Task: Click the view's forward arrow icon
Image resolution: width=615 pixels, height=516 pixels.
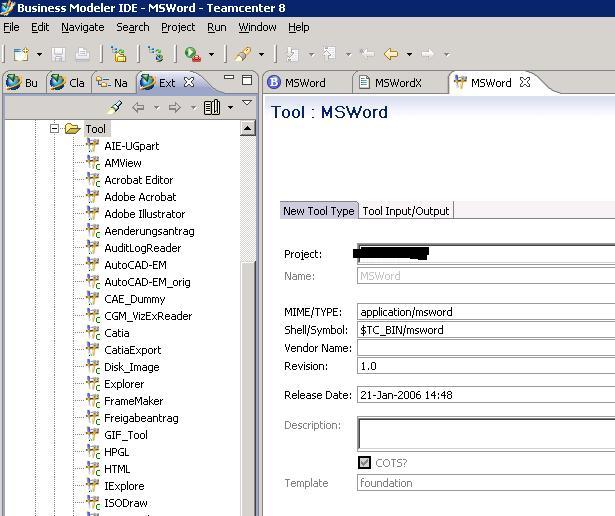Action: pyautogui.click(x=175, y=107)
